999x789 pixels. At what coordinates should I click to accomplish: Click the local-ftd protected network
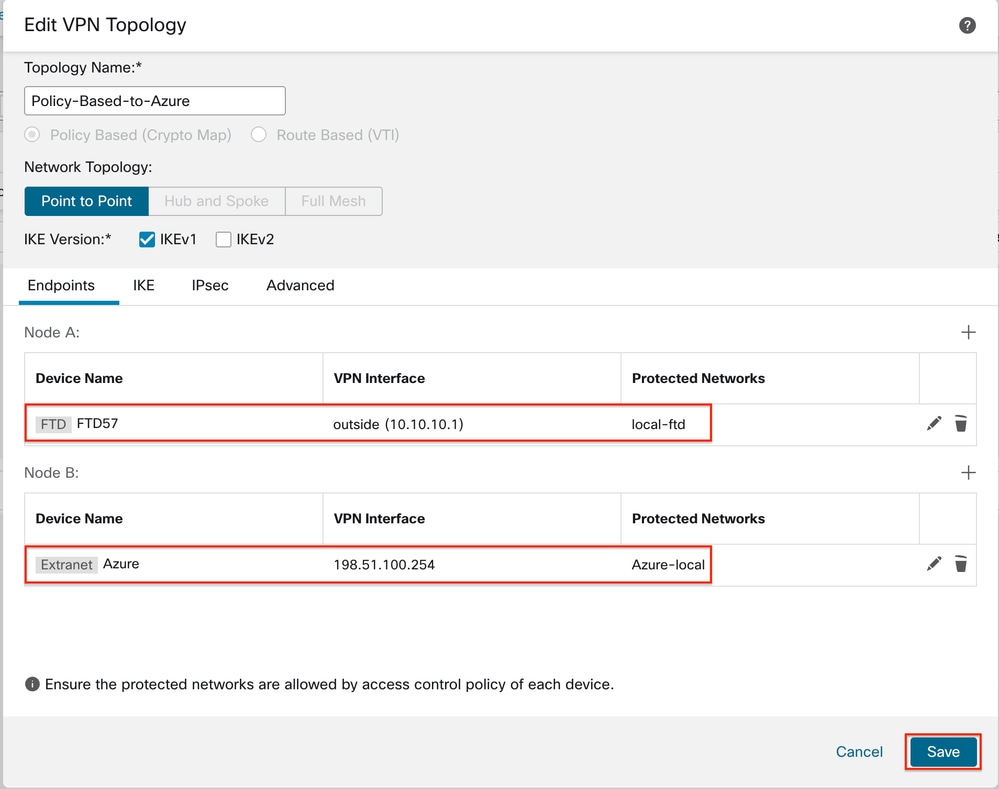pyautogui.click(x=658, y=424)
